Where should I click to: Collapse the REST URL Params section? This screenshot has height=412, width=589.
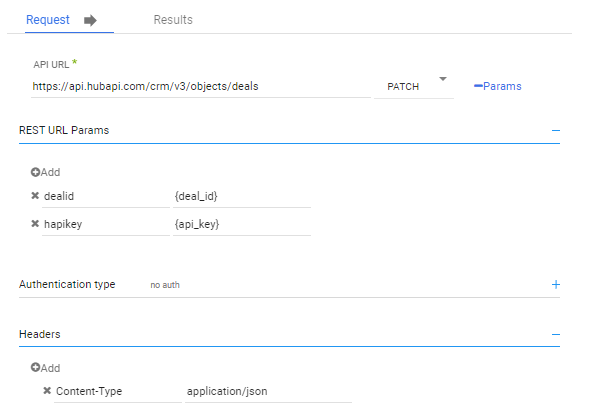pos(556,131)
